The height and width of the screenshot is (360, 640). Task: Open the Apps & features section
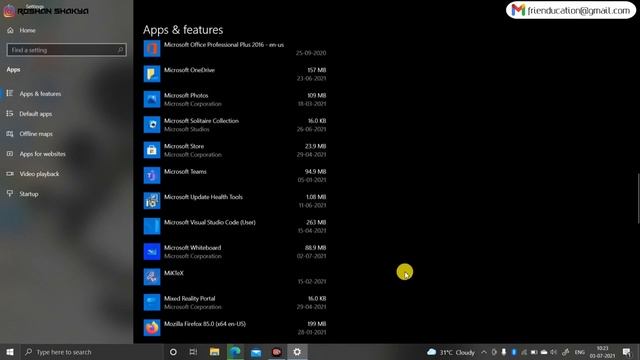click(40, 93)
